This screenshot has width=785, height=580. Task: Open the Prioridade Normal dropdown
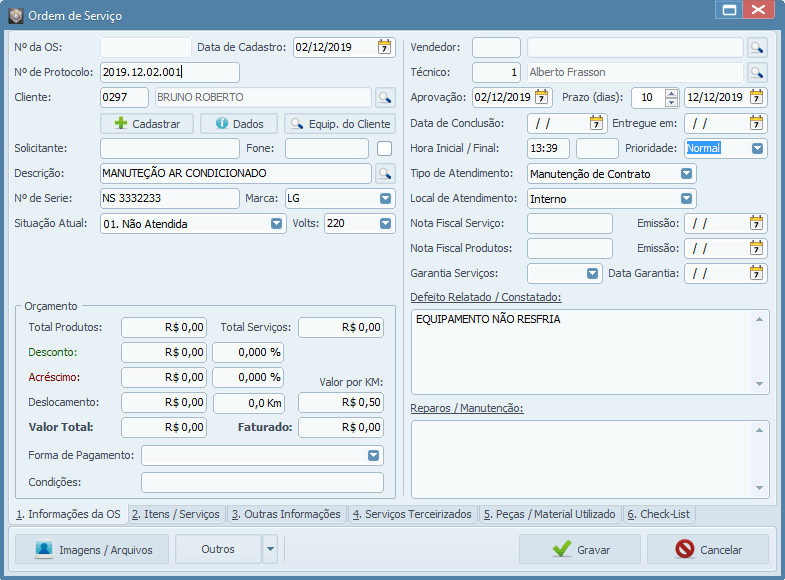[x=757, y=149]
